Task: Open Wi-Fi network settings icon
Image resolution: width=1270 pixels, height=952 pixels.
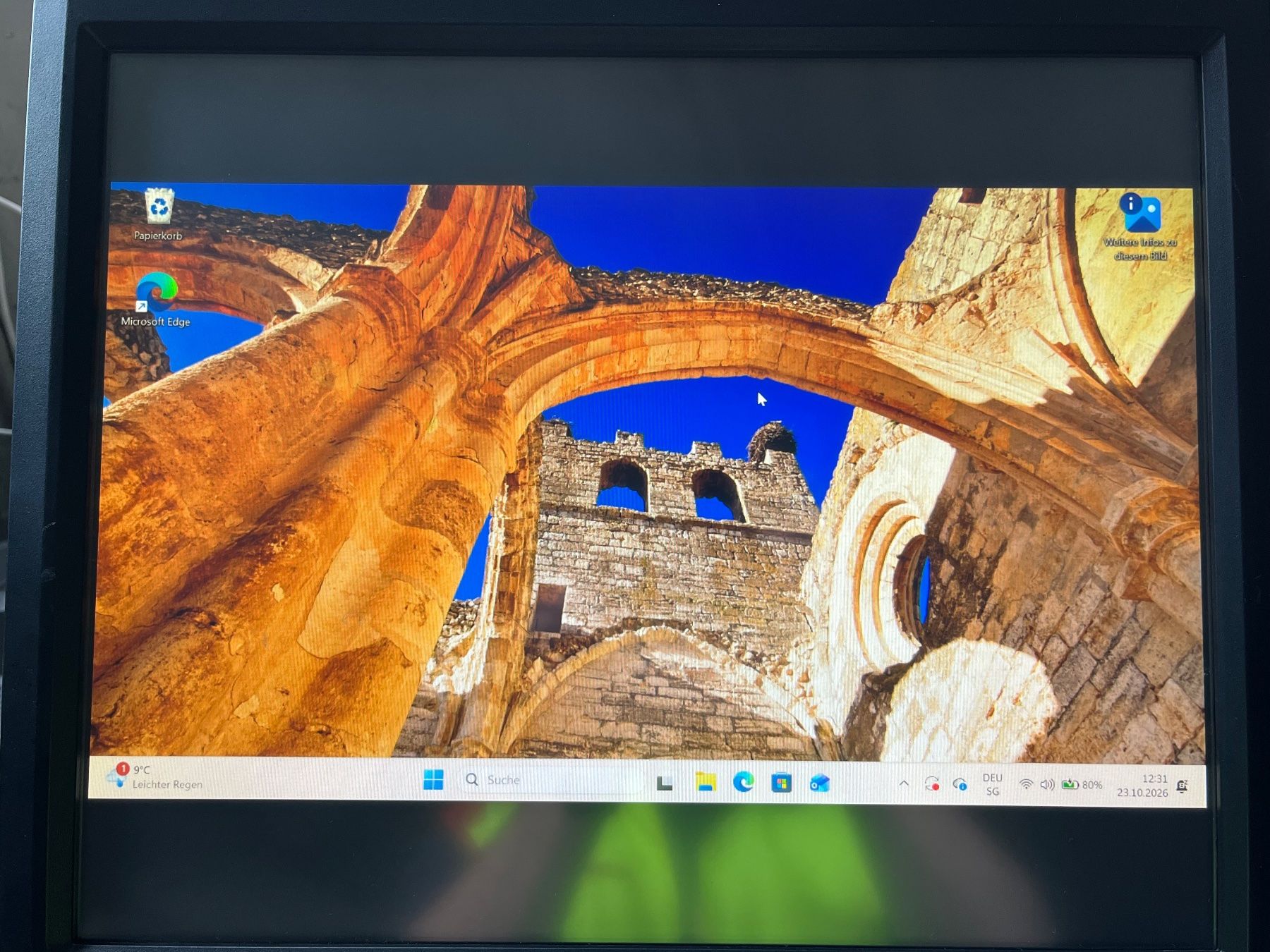Action: [x=1027, y=785]
